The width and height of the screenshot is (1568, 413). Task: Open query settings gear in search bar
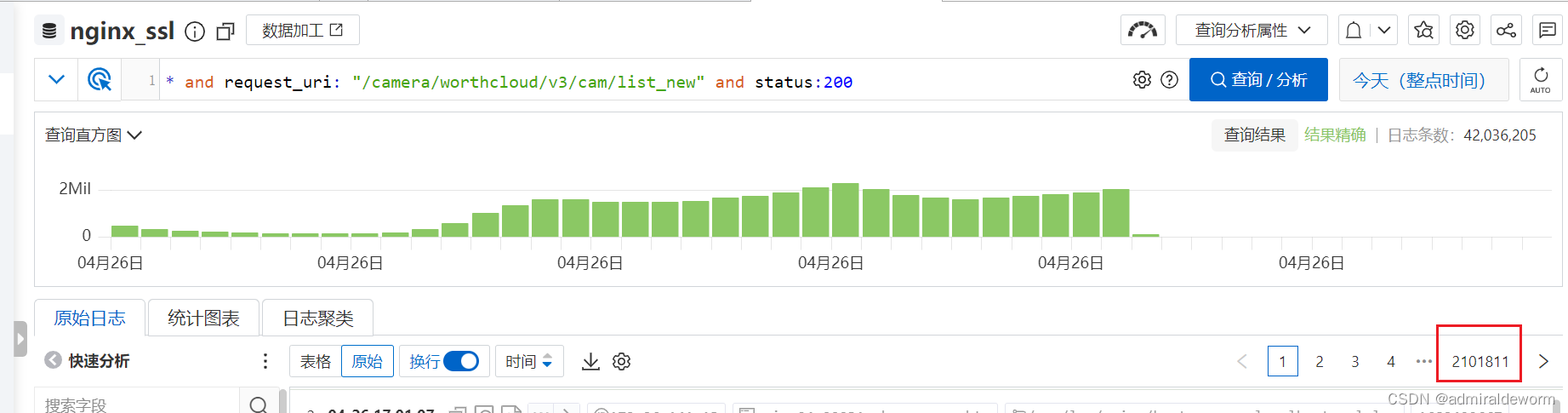click(x=1142, y=79)
